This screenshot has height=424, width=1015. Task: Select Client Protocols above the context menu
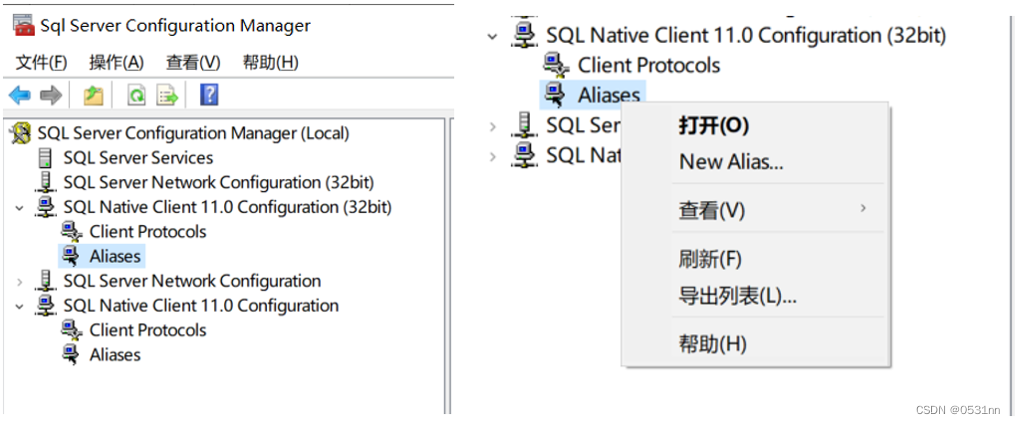(649, 65)
